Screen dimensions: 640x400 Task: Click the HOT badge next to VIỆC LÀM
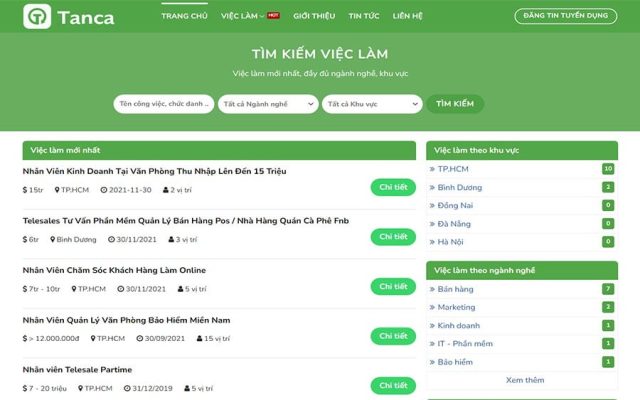(273, 16)
